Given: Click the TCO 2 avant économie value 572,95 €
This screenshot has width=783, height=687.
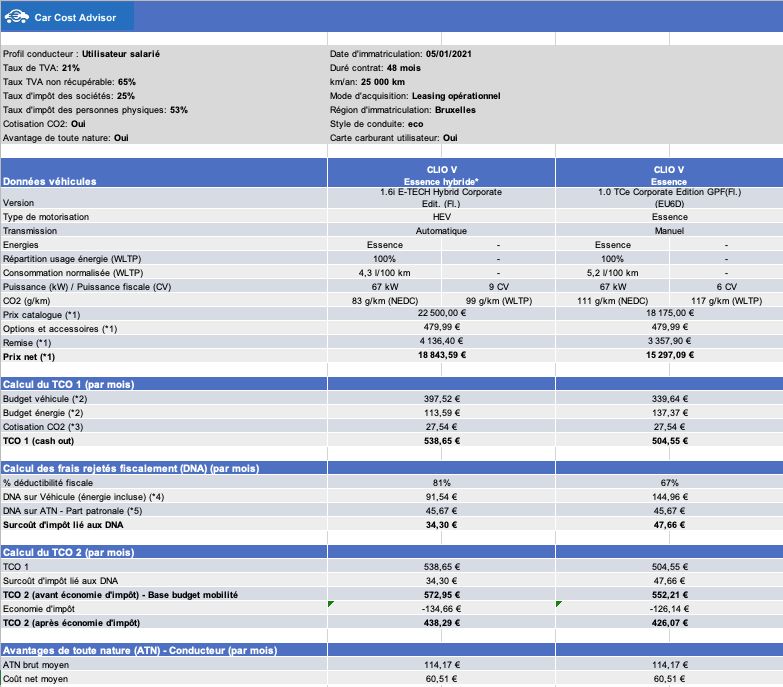Looking at the screenshot, I should pyautogui.click(x=442, y=595).
